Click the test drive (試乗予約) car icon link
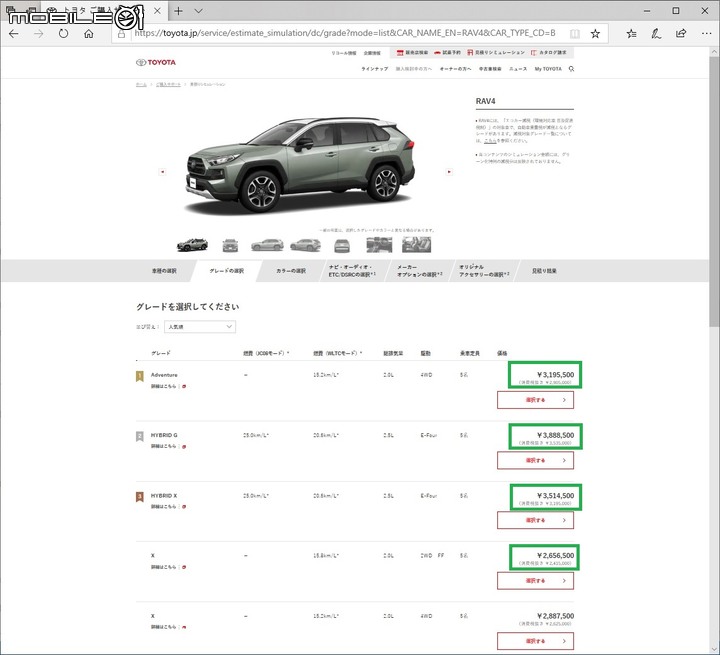The image size is (720, 655). pyautogui.click(x=447, y=53)
